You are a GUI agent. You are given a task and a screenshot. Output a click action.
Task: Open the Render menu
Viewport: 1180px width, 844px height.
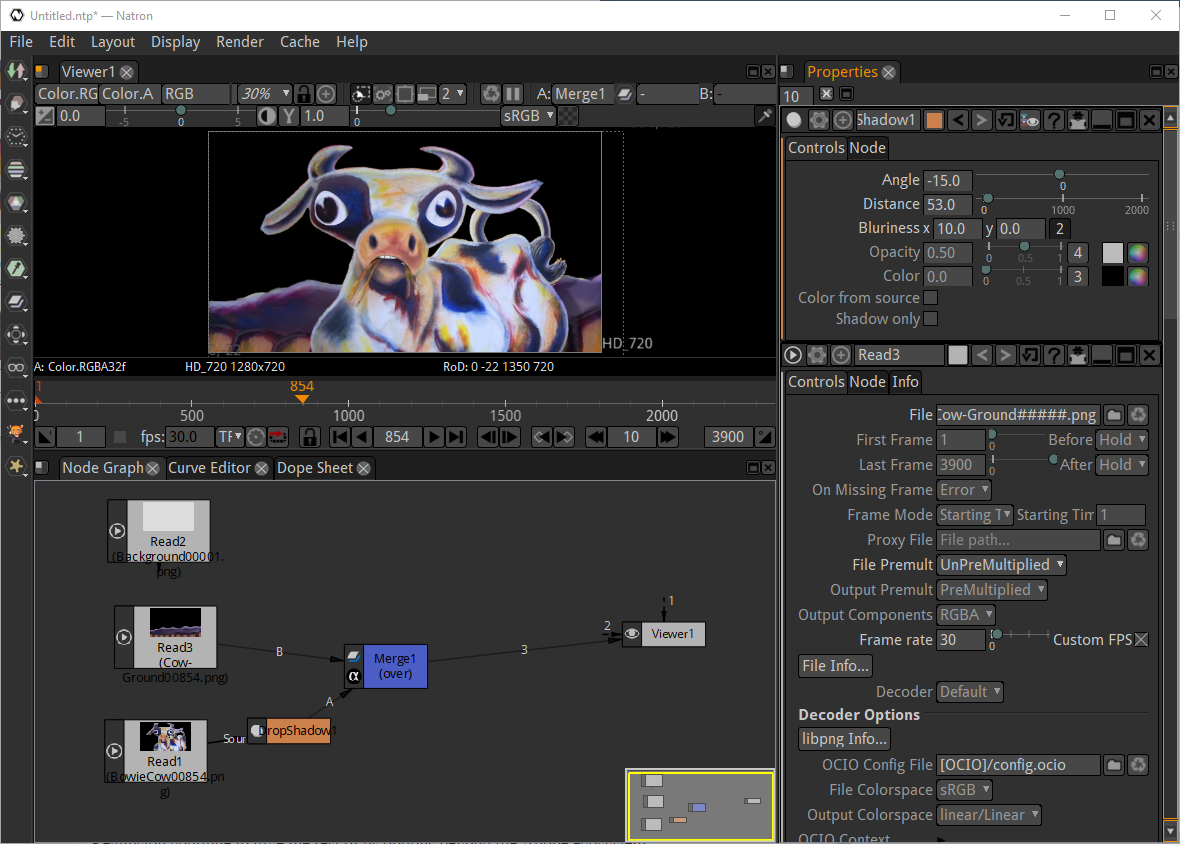coord(240,42)
